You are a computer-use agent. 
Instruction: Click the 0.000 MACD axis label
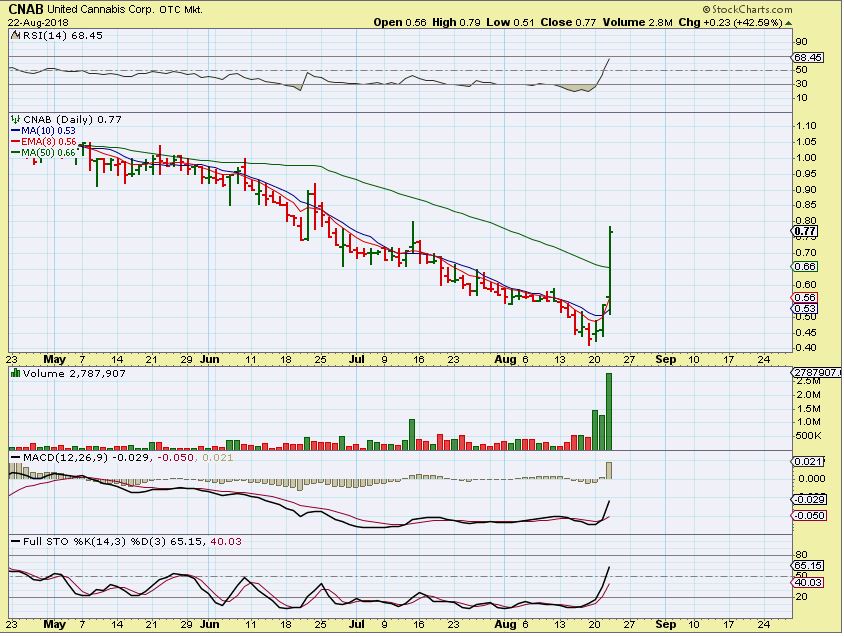coord(812,478)
